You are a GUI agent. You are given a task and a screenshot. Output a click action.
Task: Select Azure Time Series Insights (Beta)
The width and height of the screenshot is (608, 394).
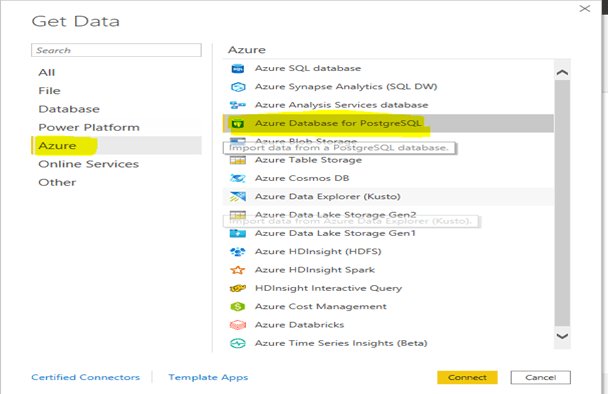coord(389,343)
